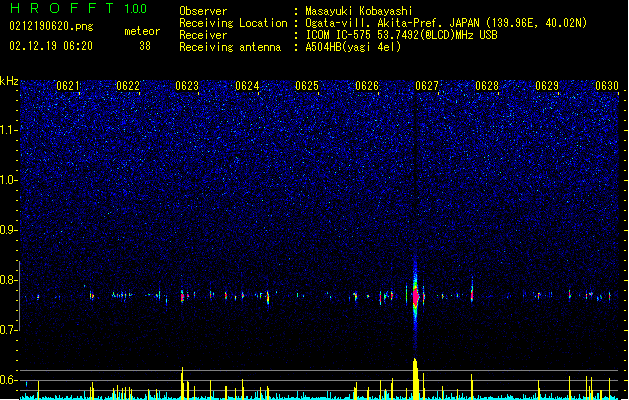Viewport: 629px width, 400px height.
Task: Click the meteor count value 38
Action: (145, 46)
